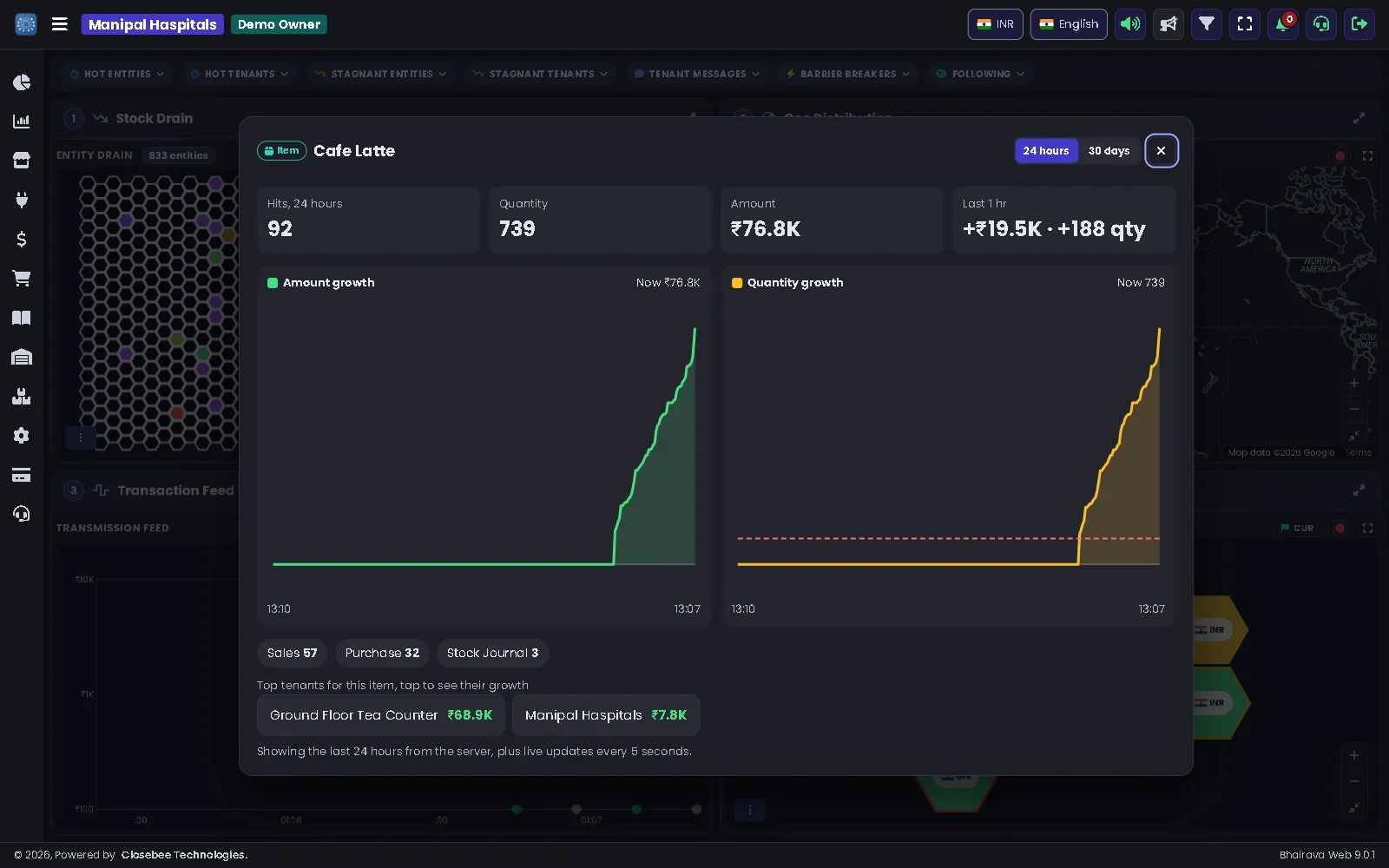The width and height of the screenshot is (1389, 868).
Task: Select the 30 days range
Action: tap(1109, 151)
